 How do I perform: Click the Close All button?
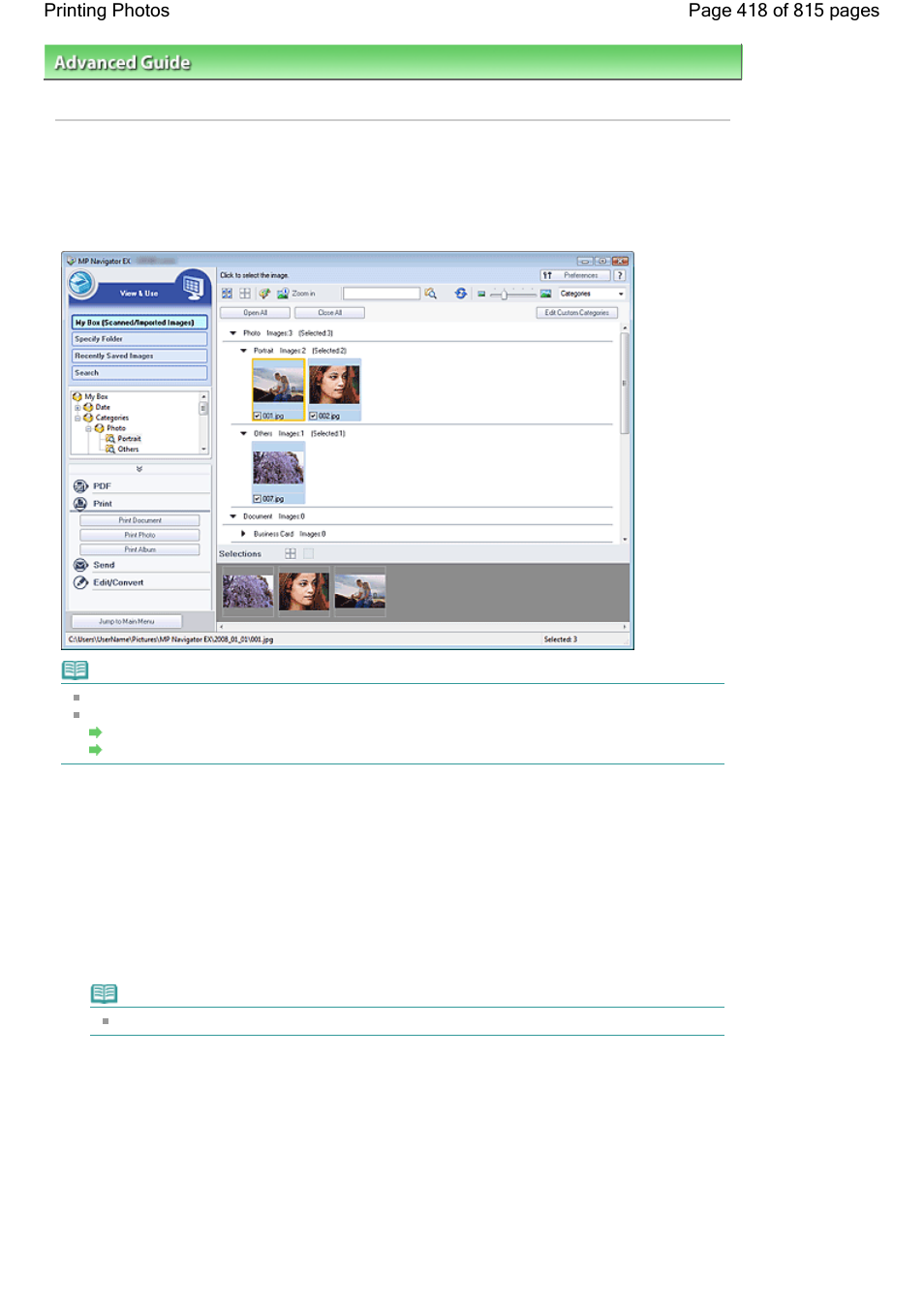click(329, 313)
